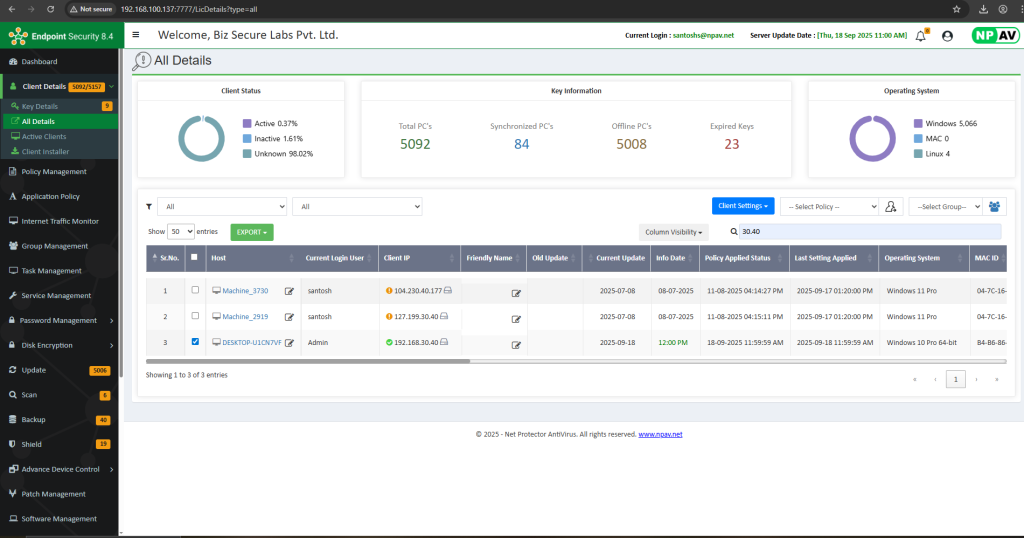This screenshot has width=1024, height=538.
Task: Open the notifications bell
Action: (923, 35)
